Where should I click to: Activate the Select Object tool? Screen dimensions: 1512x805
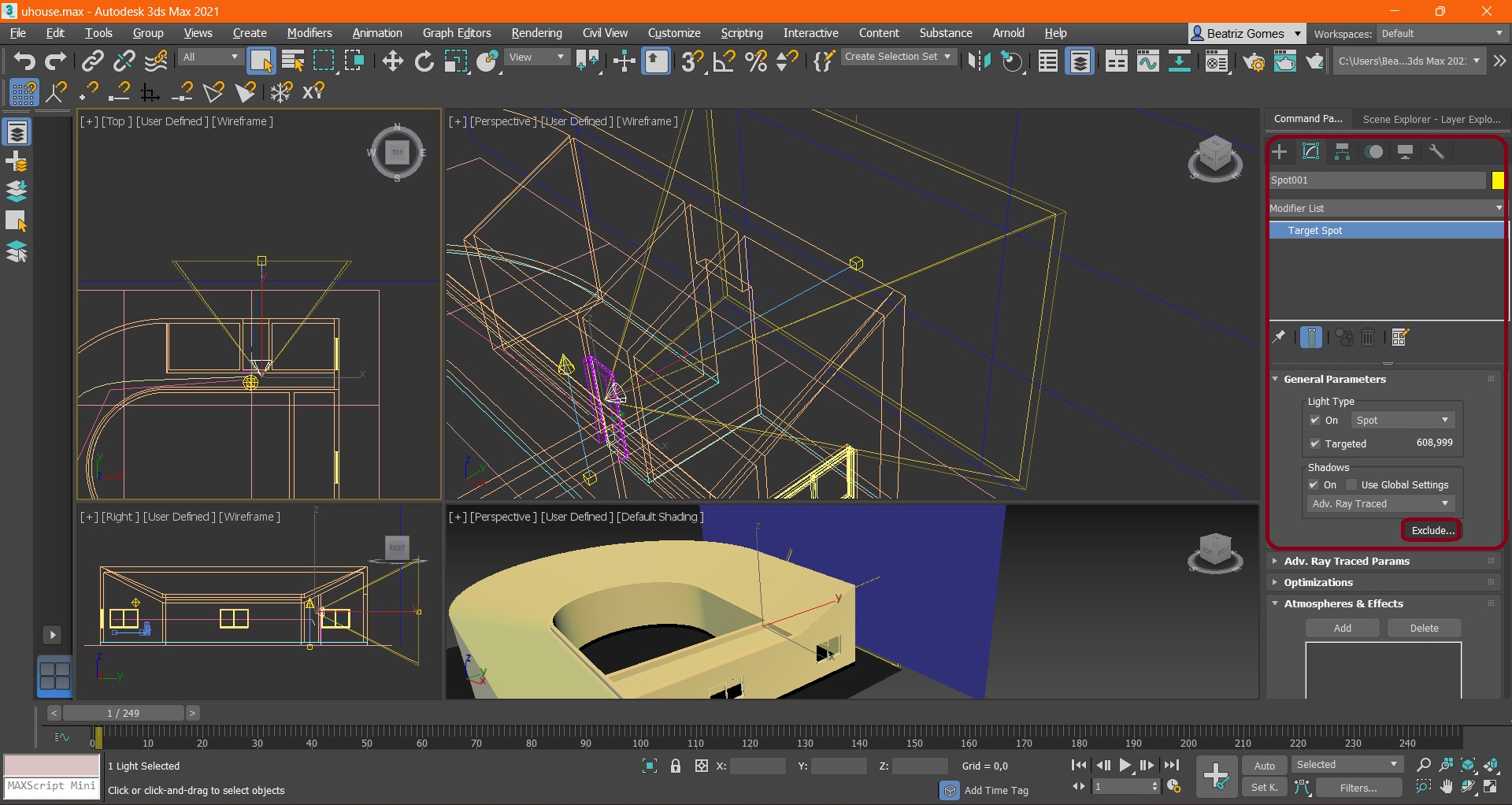261,61
